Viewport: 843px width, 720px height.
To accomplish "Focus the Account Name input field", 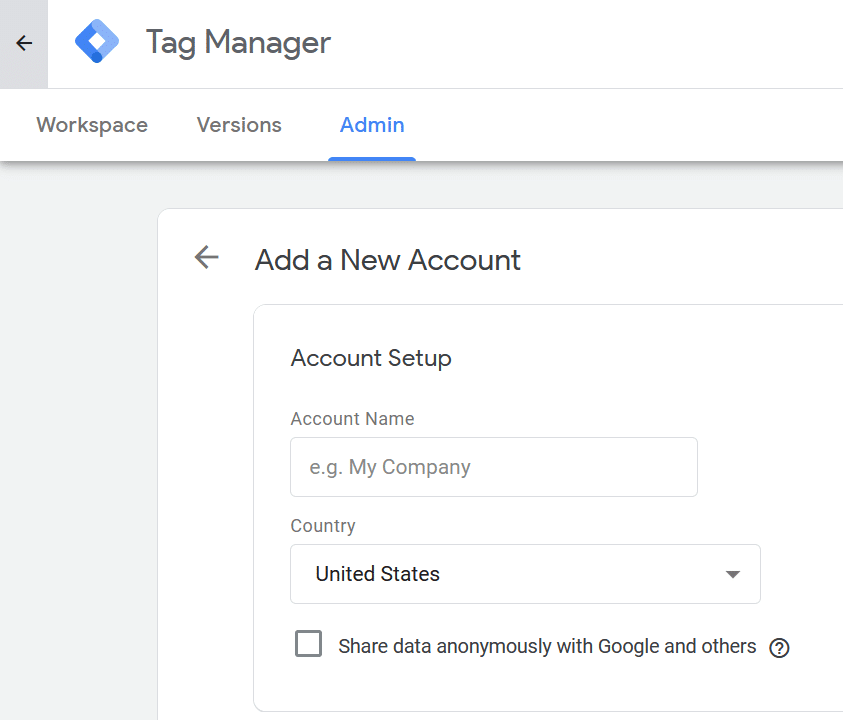I will coord(494,467).
